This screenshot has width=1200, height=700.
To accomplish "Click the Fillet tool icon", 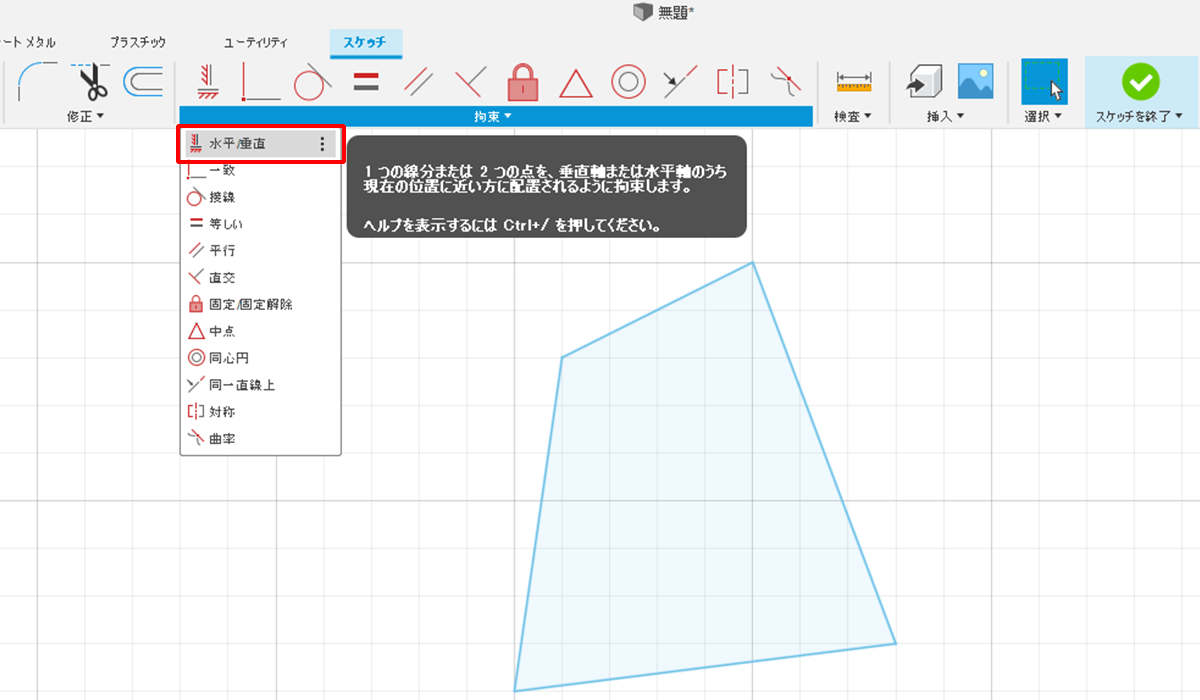I will [x=38, y=82].
